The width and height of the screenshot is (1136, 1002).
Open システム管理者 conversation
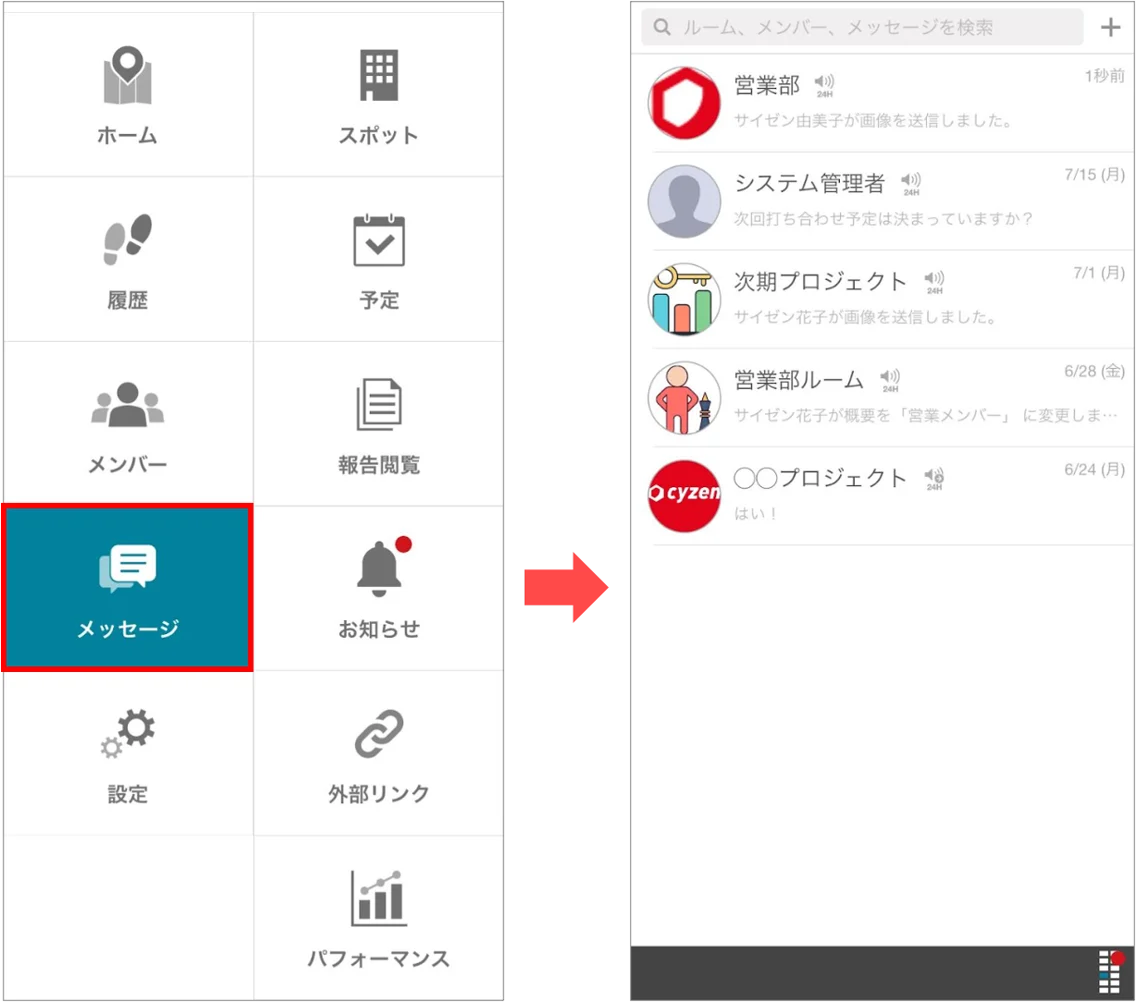pos(882,201)
